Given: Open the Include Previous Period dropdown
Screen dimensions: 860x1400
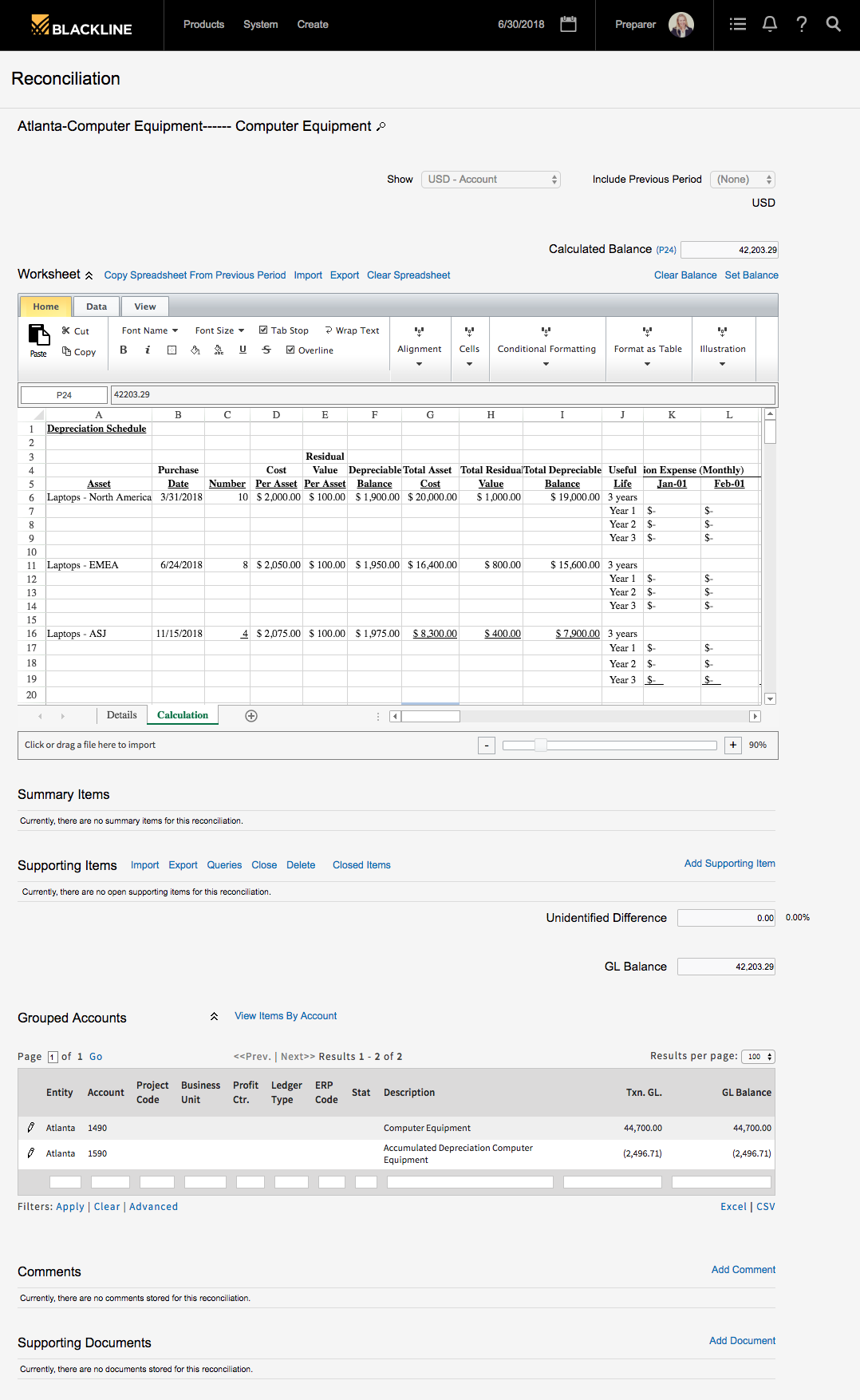Looking at the screenshot, I should (743, 180).
